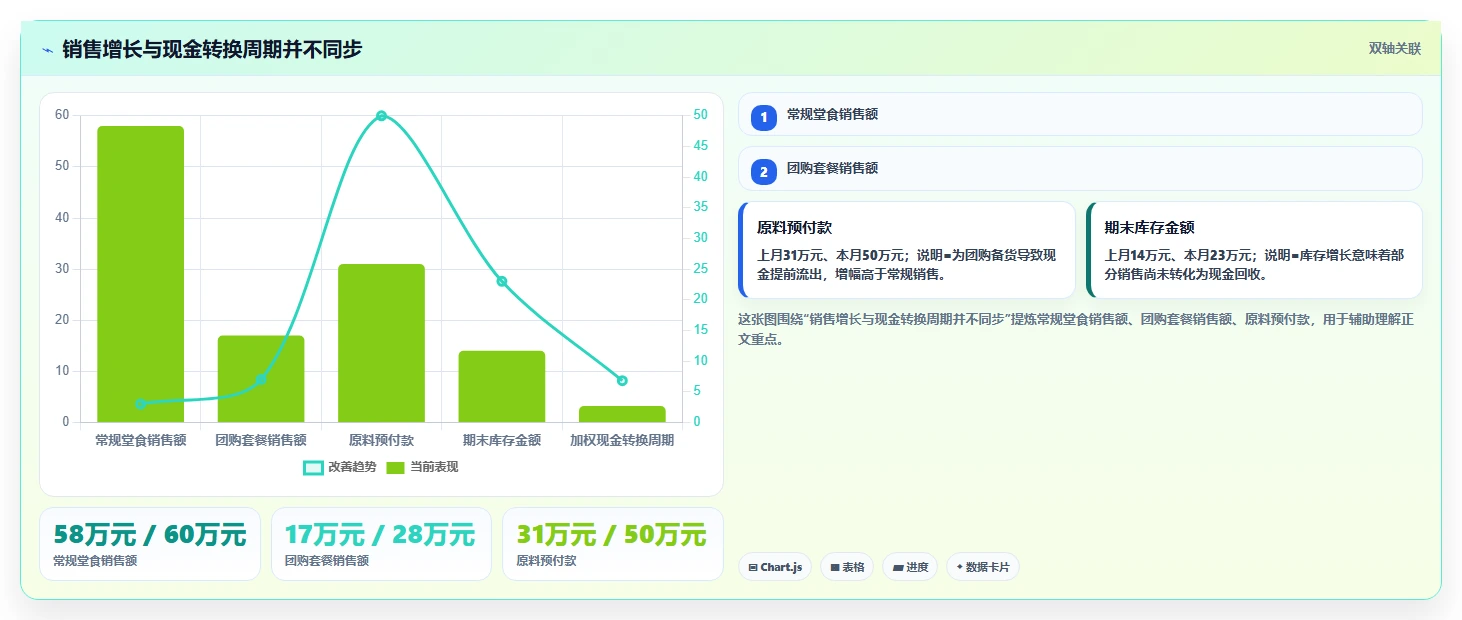The width and height of the screenshot is (1462, 620).
Task: Click the 改善趋势 teal legend swatch
Action: pyautogui.click(x=313, y=467)
